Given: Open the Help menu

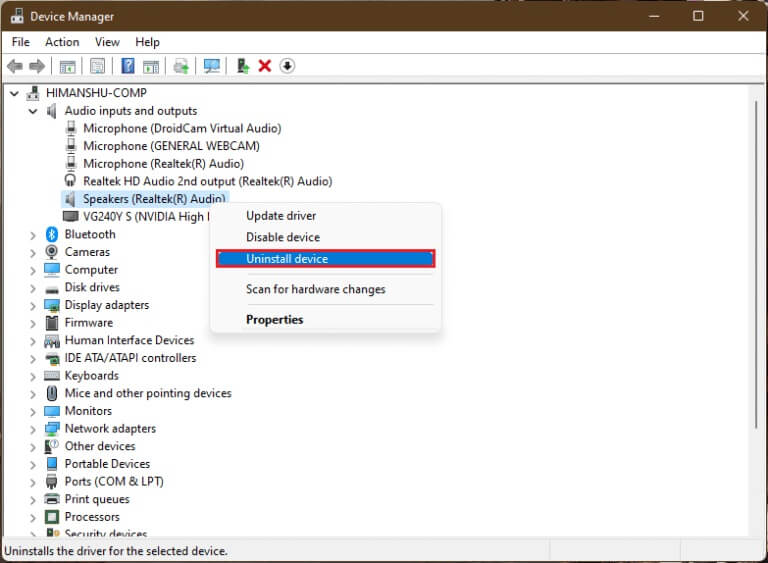Looking at the screenshot, I should 147,42.
